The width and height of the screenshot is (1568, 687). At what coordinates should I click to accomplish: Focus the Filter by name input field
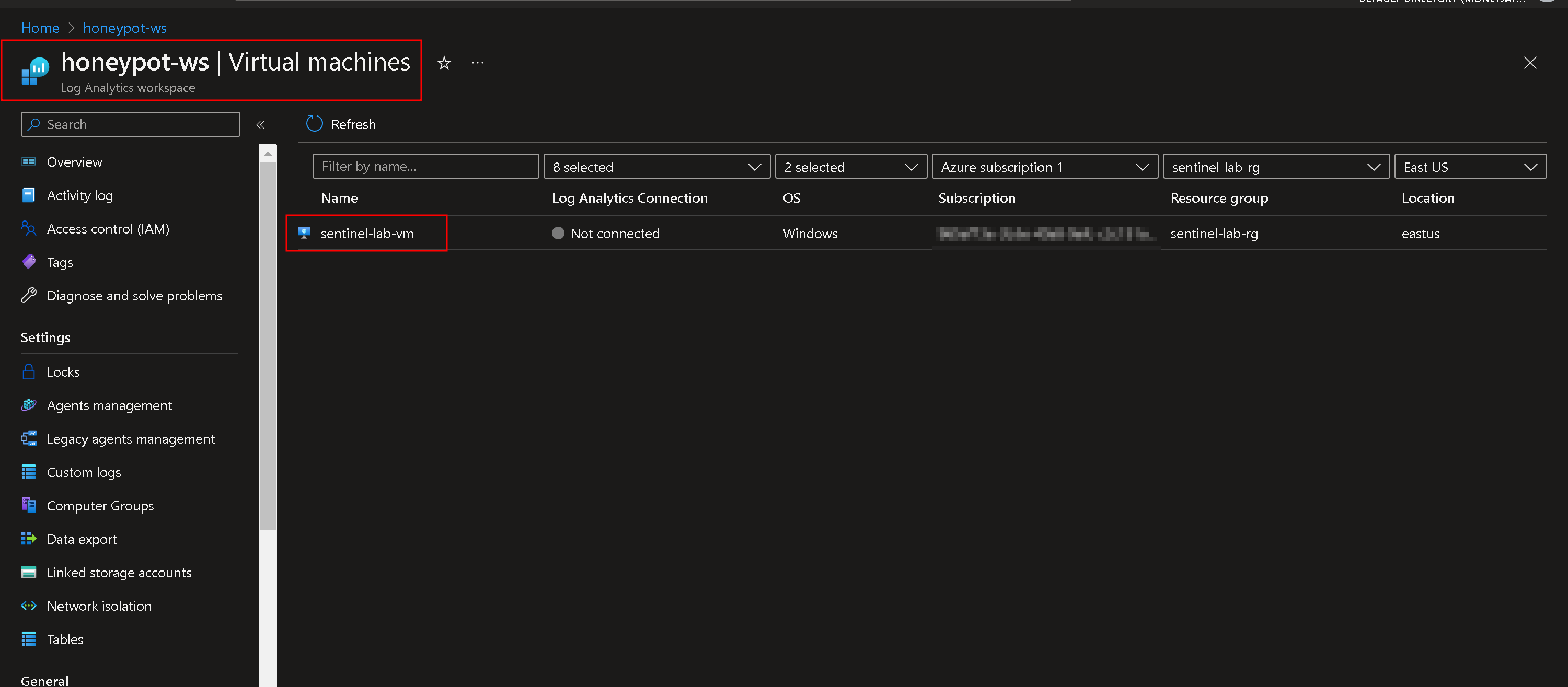(x=425, y=167)
